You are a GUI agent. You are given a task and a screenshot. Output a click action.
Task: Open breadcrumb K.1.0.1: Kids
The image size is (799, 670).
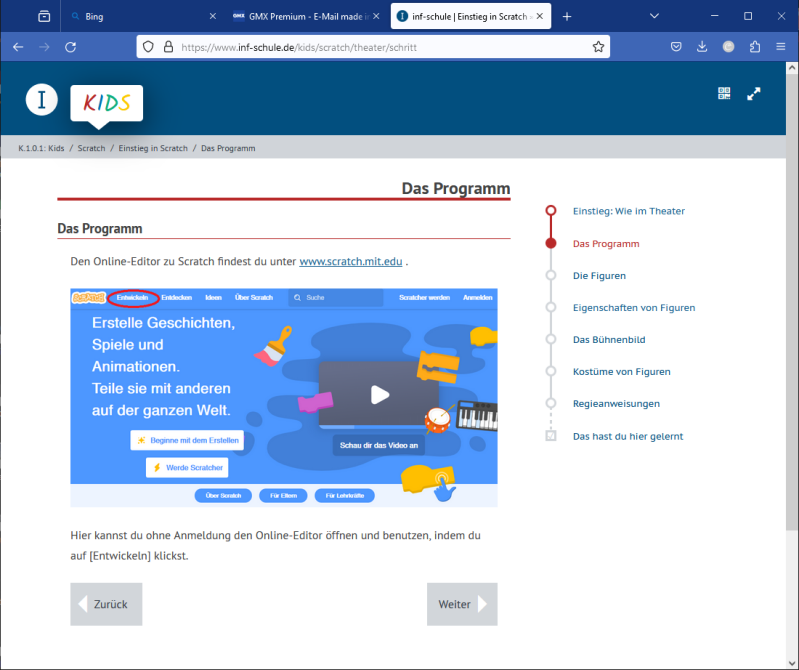(x=41, y=148)
